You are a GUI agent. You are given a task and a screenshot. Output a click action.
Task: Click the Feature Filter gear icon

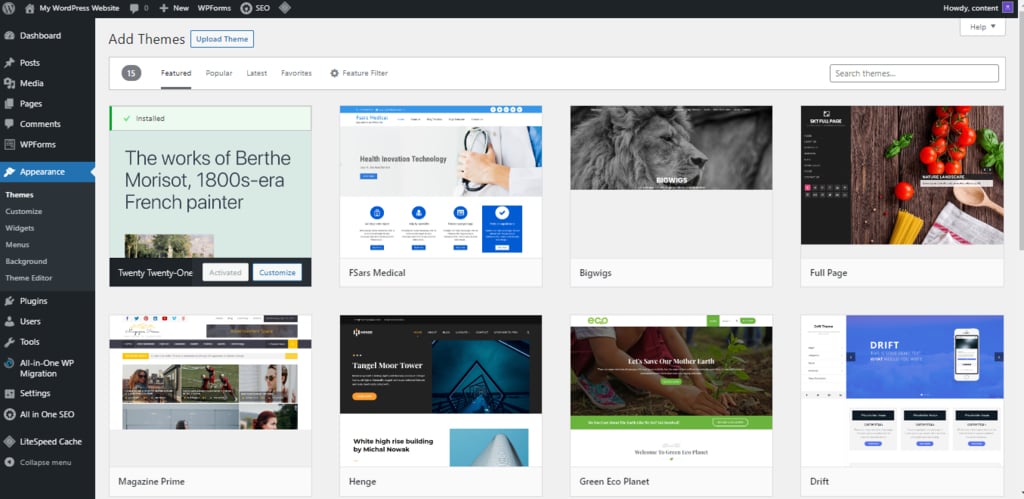click(334, 73)
